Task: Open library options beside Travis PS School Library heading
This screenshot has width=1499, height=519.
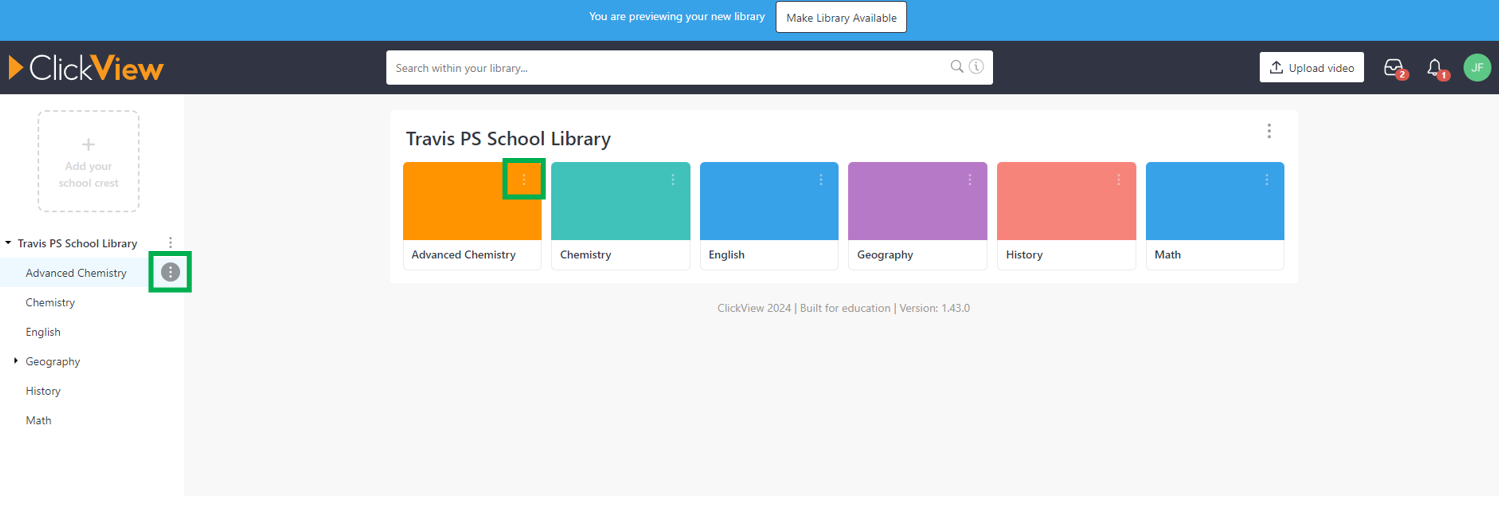Action: [x=1269, y=131]
